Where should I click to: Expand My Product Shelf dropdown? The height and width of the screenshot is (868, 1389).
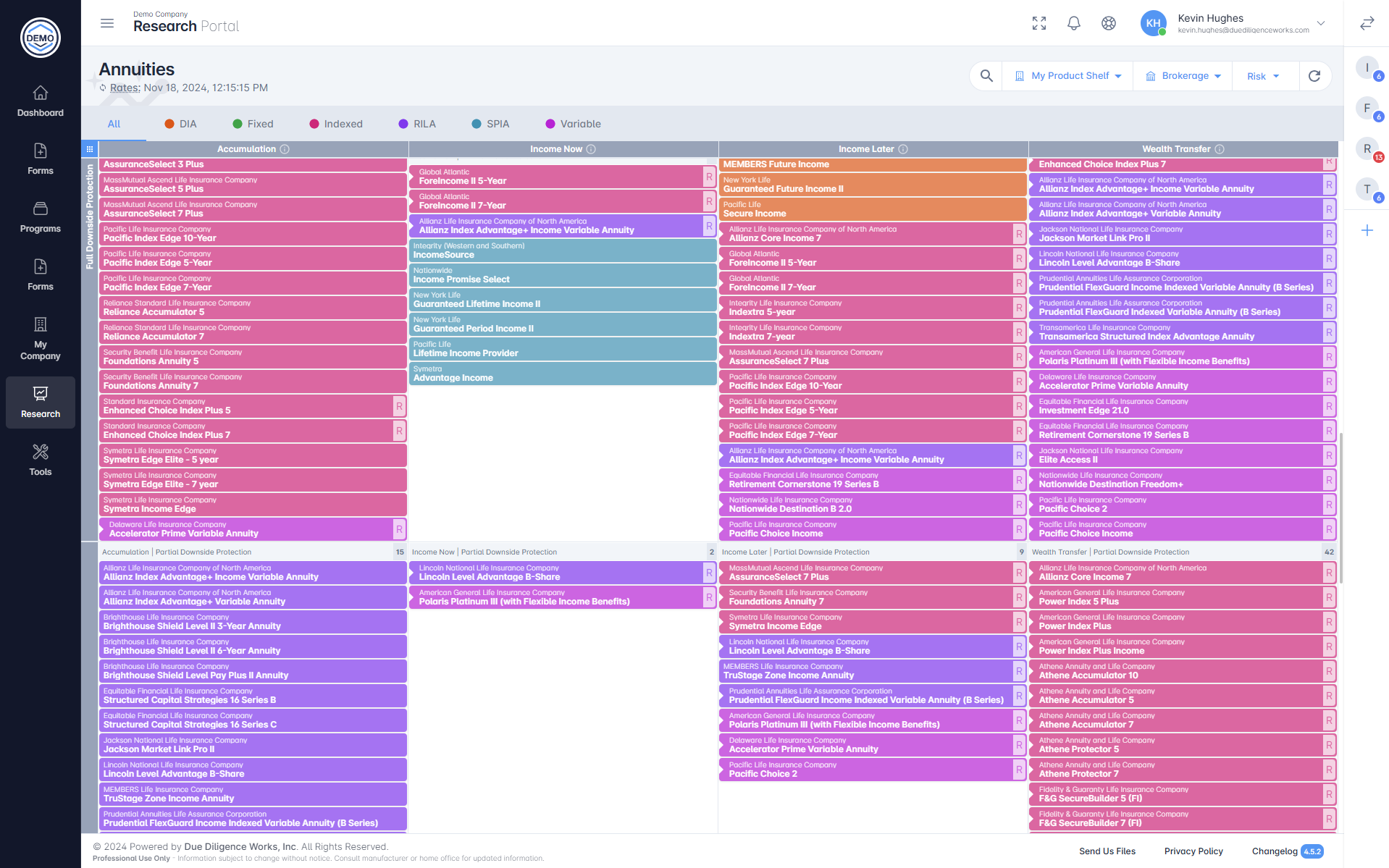[1067, 76]
